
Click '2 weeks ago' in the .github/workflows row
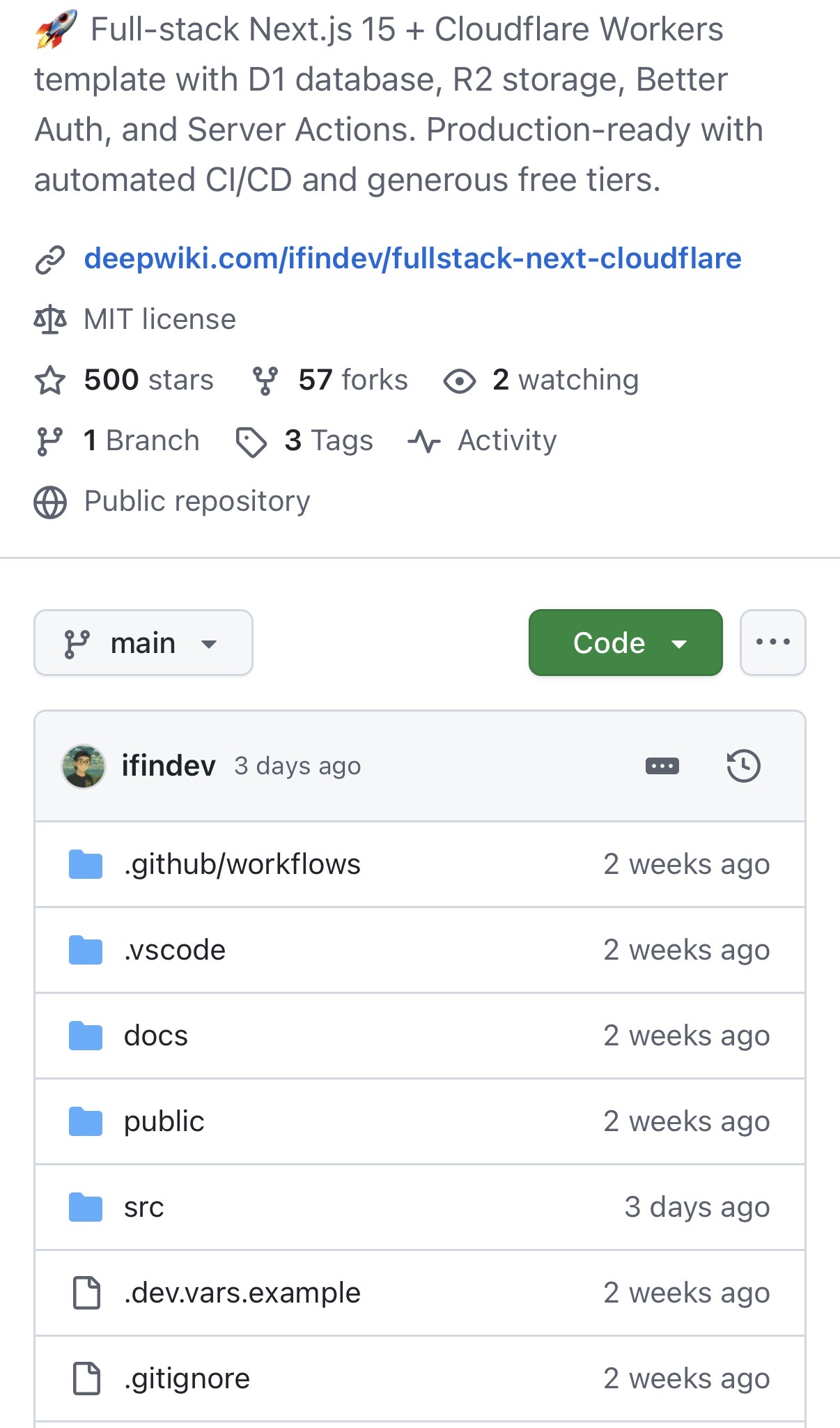point(687,864)
